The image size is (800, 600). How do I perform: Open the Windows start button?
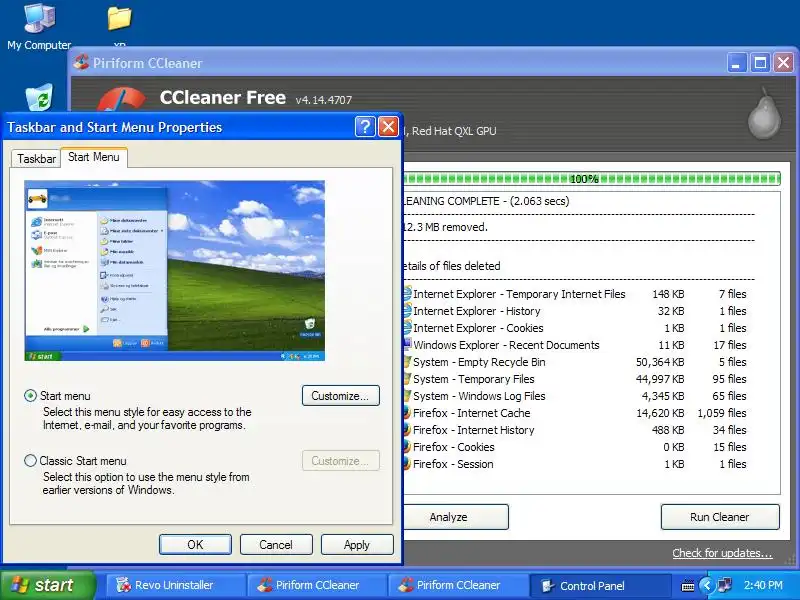(x=48, y=585)
